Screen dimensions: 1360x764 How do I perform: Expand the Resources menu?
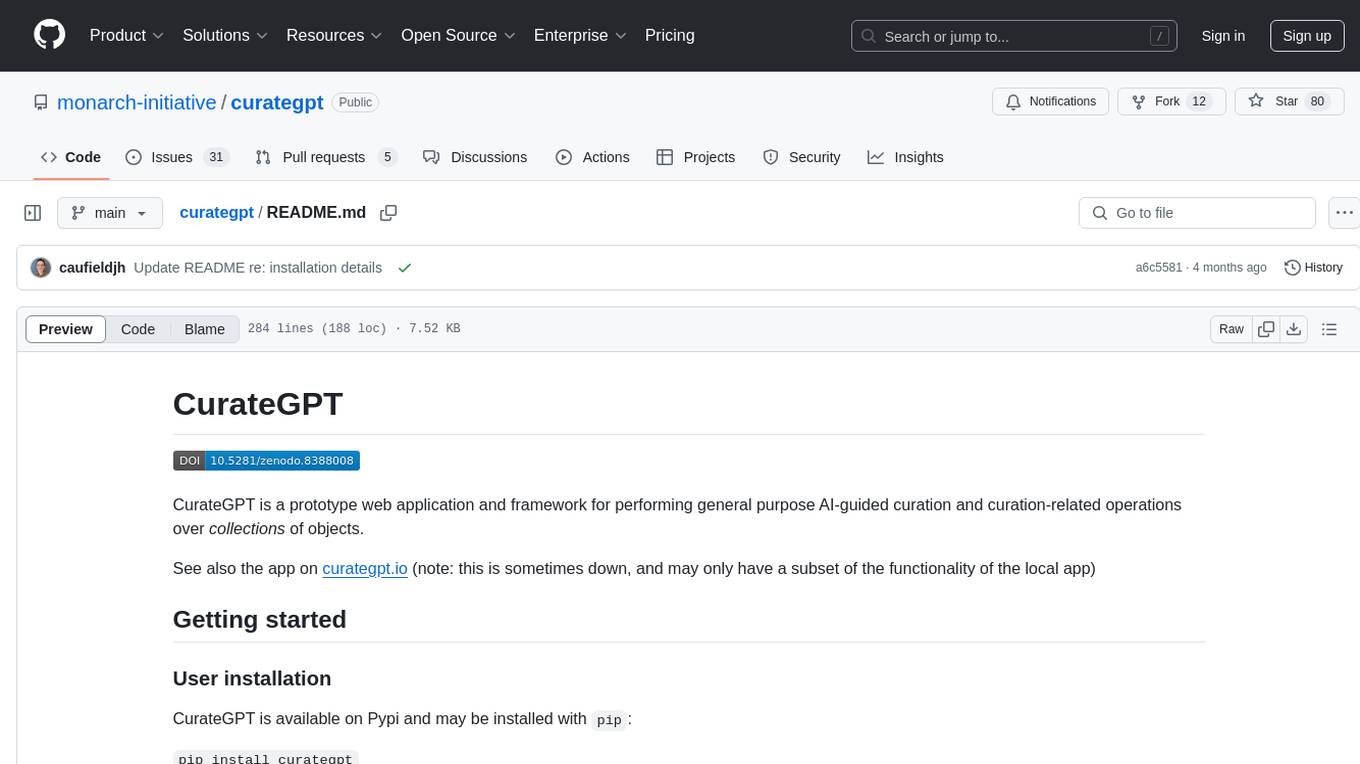[334, 35]
